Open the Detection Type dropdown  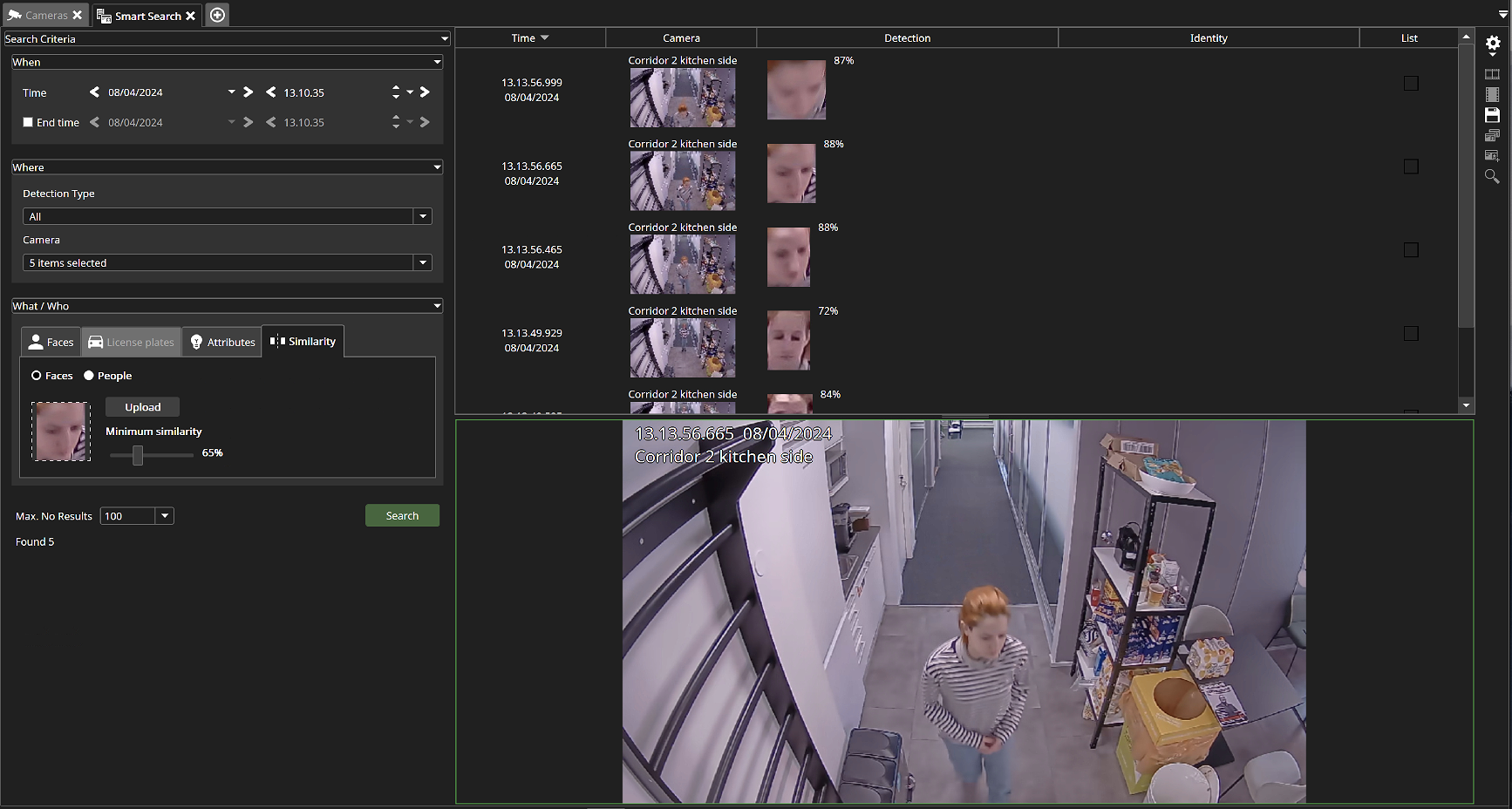(423, 216)
